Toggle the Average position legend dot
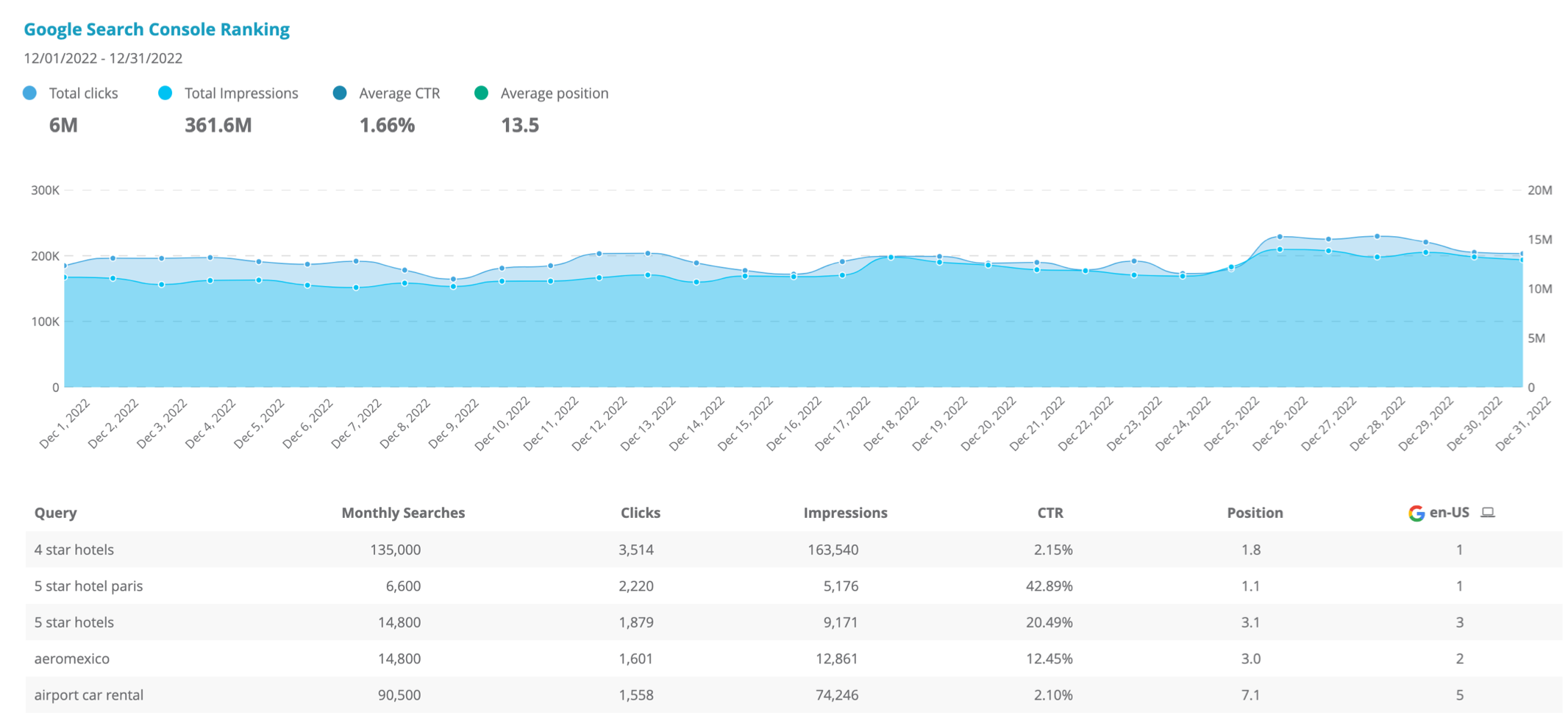The width and height of the screenshot is (1568, 718). click(x=482, y=93)
